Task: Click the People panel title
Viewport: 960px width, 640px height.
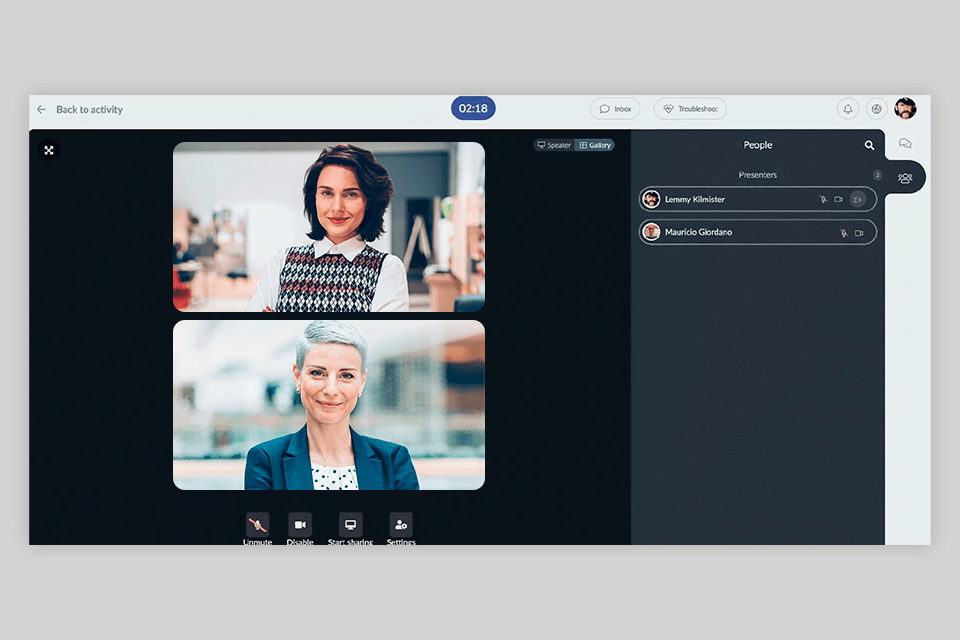Action: point(758,145)
